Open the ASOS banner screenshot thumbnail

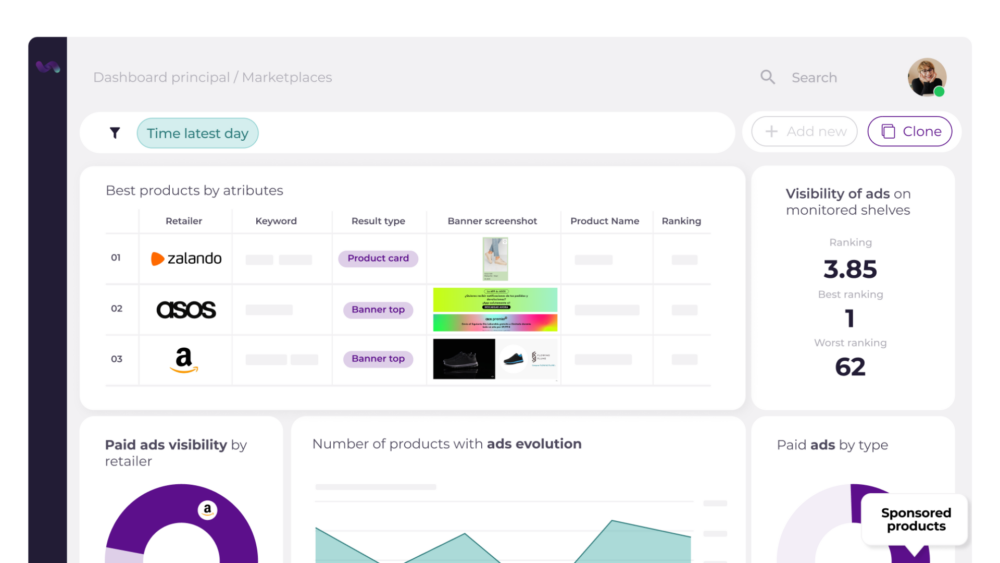click(495, 309)
